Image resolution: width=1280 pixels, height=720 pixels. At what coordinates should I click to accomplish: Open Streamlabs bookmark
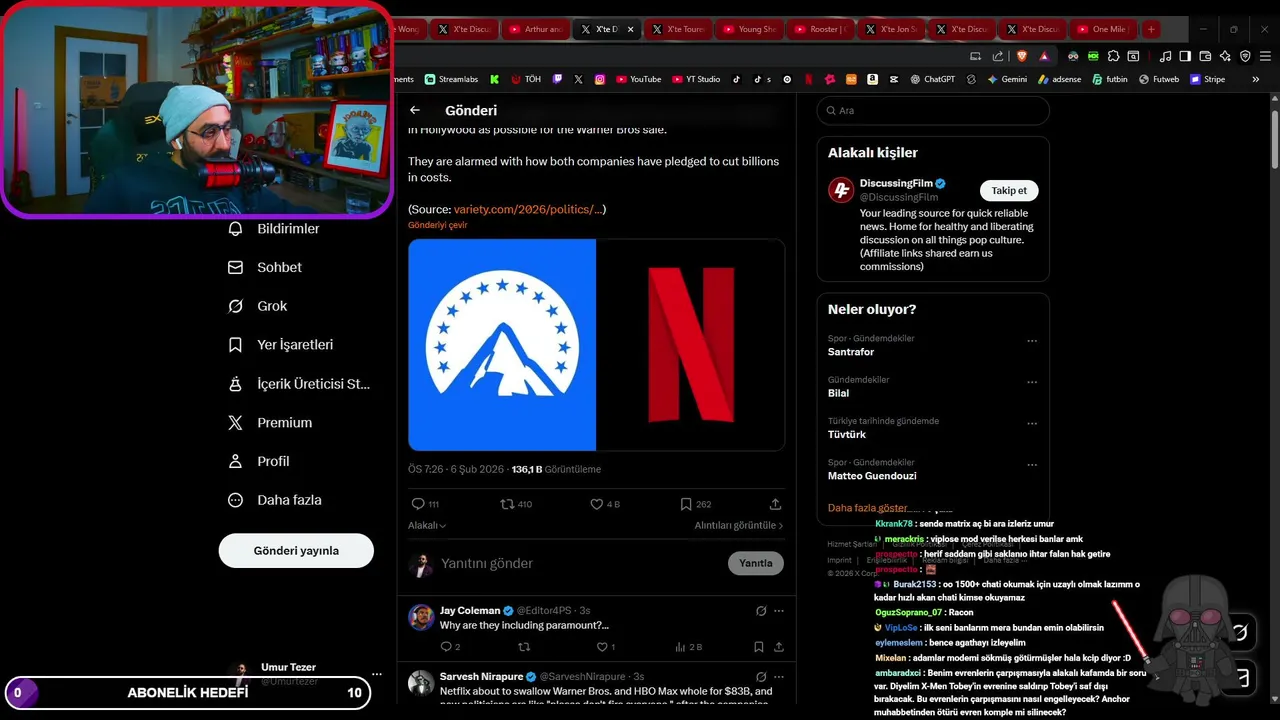pos(451,79)
